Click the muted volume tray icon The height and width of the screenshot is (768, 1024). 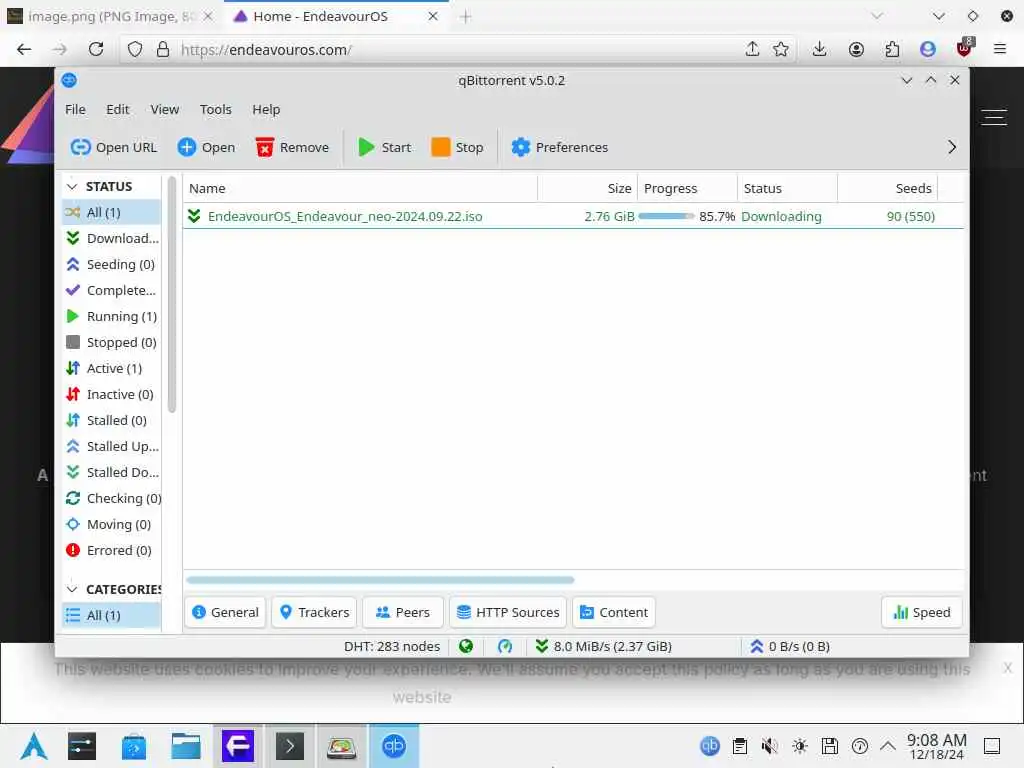click(x=769, y=745)
